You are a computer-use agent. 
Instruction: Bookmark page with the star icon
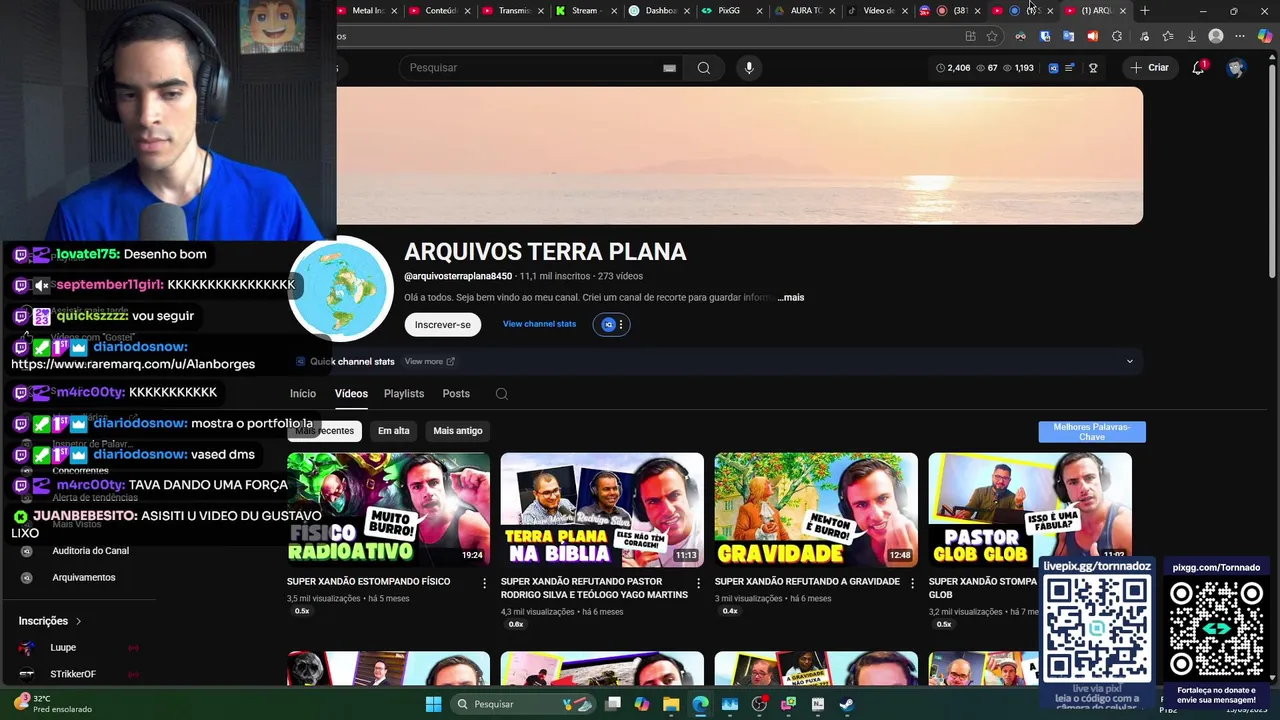pos(992,36)
